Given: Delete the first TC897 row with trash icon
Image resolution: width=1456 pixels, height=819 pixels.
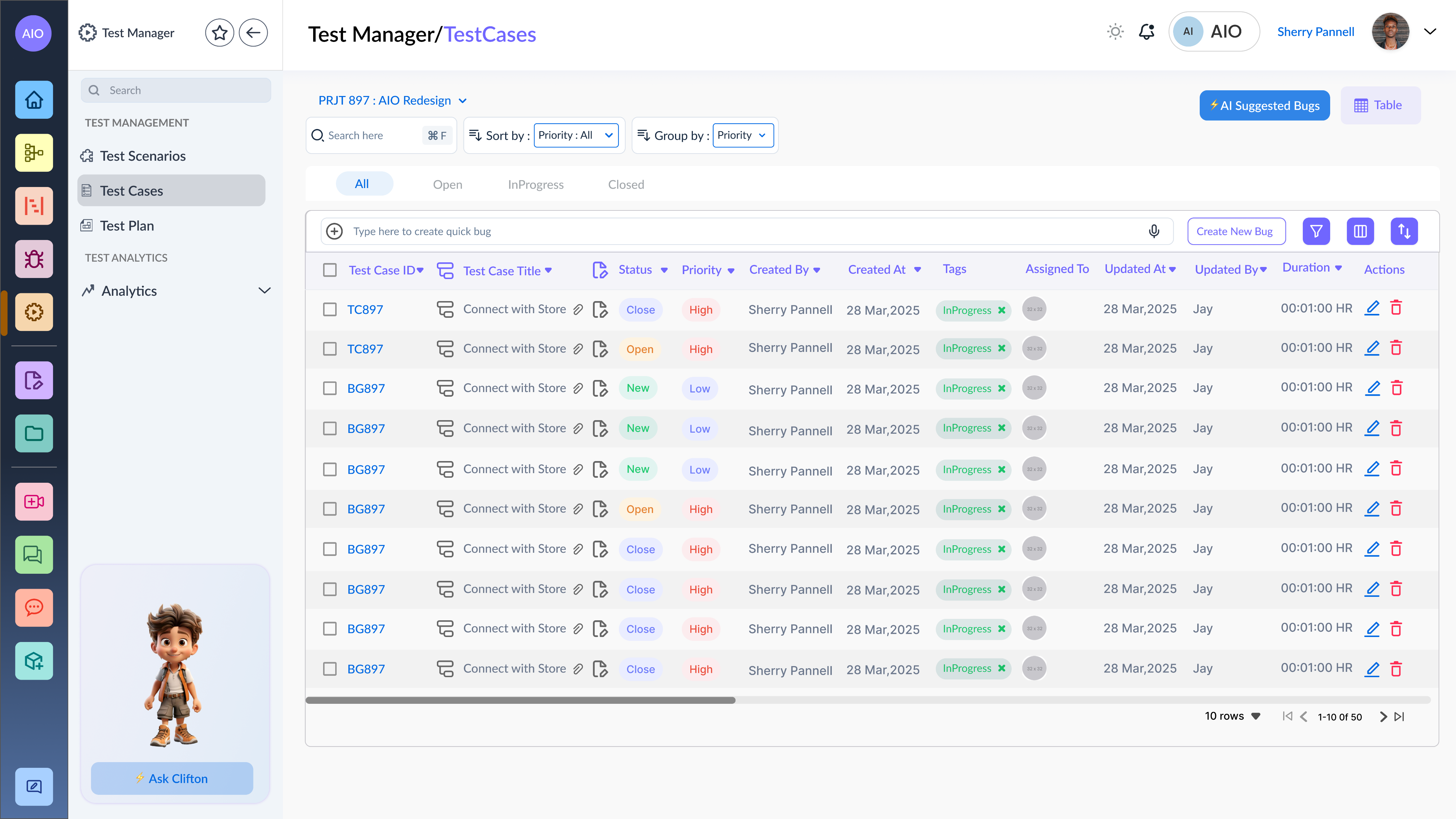Looking at the screenshot, I should pyautogui.click(x=1396, y=308).
